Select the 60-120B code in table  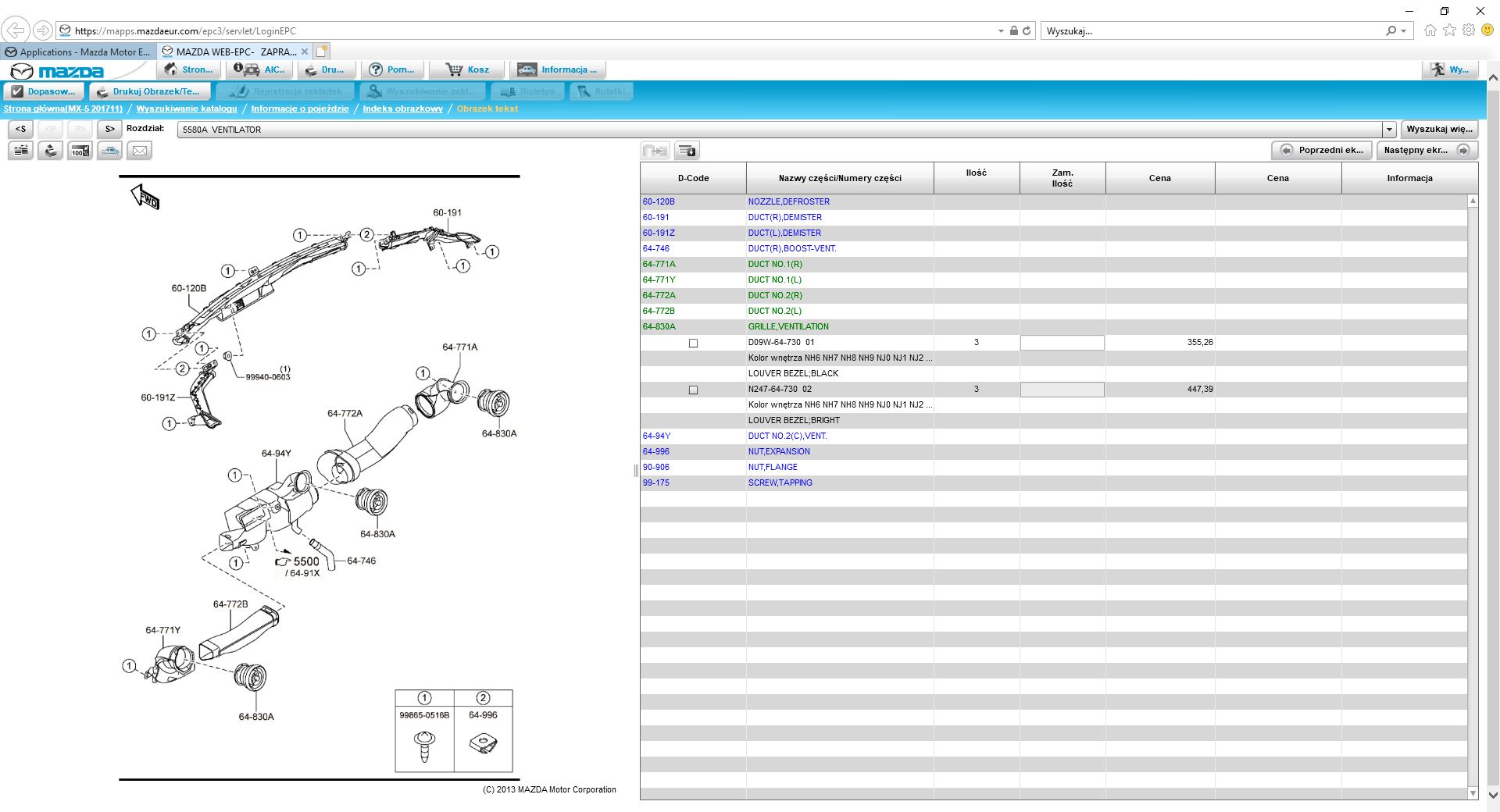point(659,201)
